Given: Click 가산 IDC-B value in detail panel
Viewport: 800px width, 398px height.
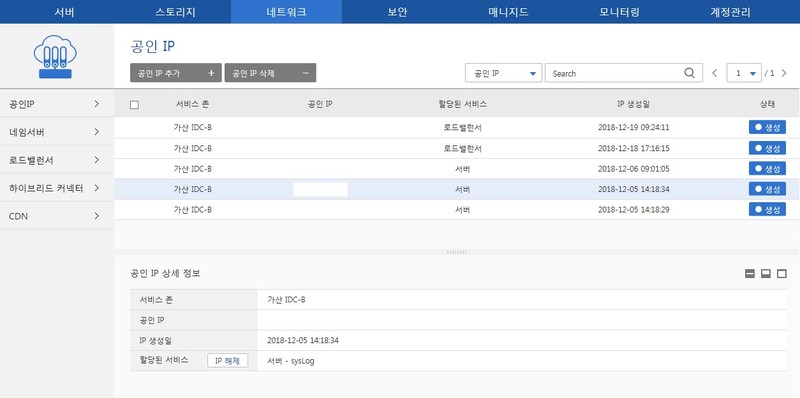Looking at the screenshot, I should (286, 300).
